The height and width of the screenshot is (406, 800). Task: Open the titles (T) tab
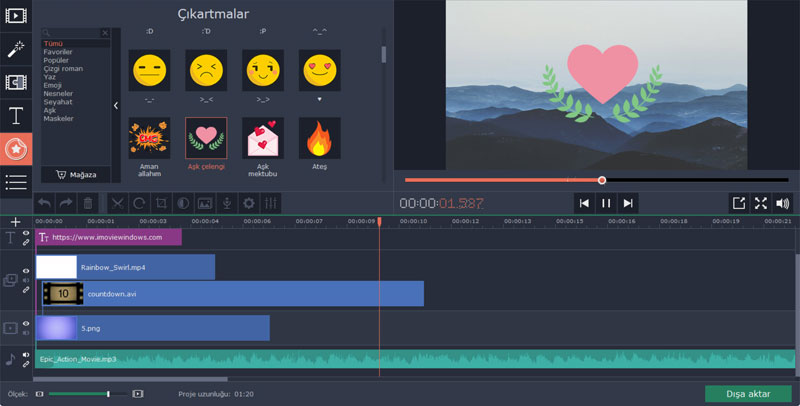(16, 116)
